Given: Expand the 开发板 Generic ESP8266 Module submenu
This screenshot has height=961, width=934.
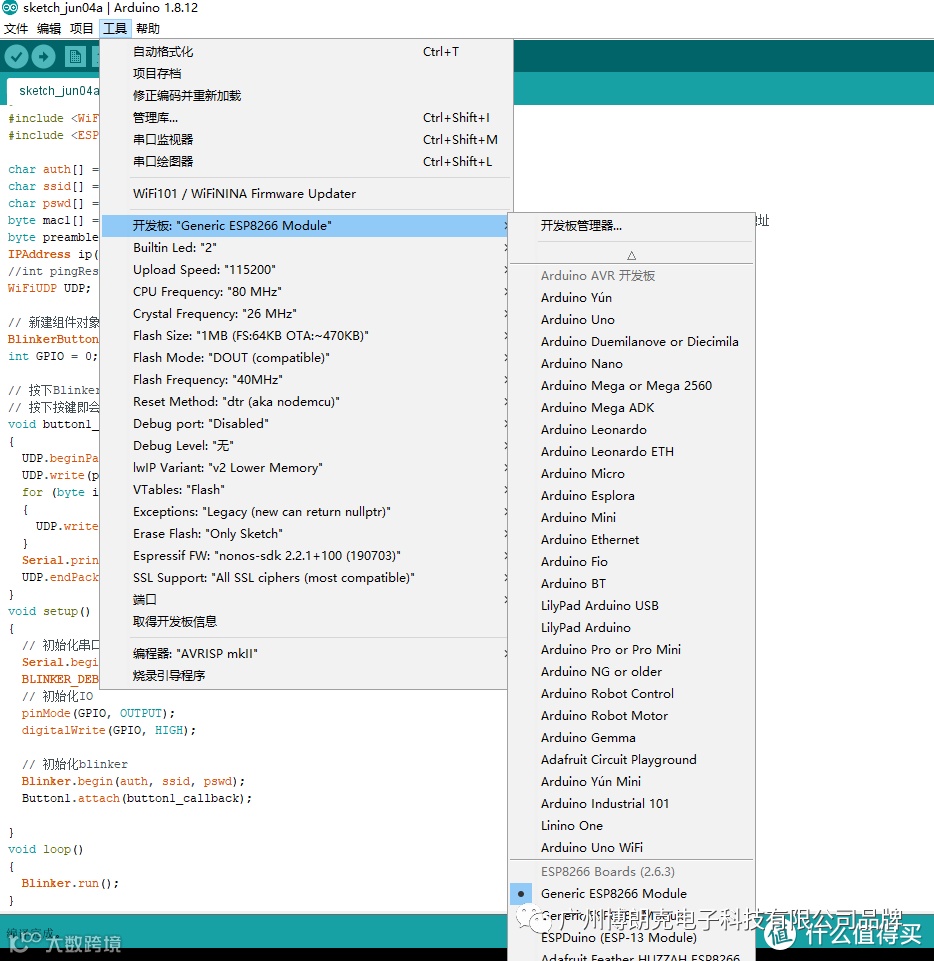Looking at the screenshot, I should pos(305,226).
